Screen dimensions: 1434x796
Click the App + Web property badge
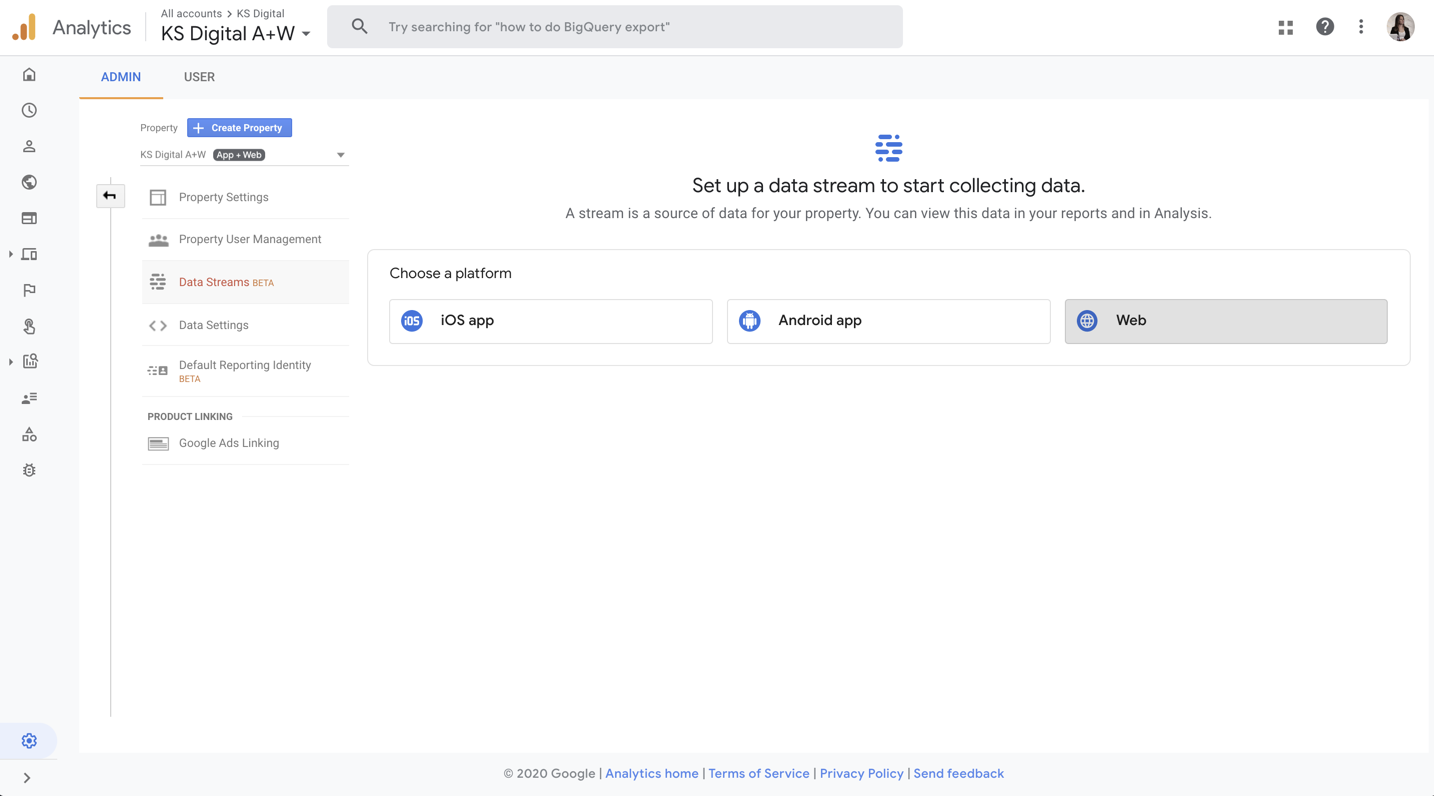tap(239, 155)
